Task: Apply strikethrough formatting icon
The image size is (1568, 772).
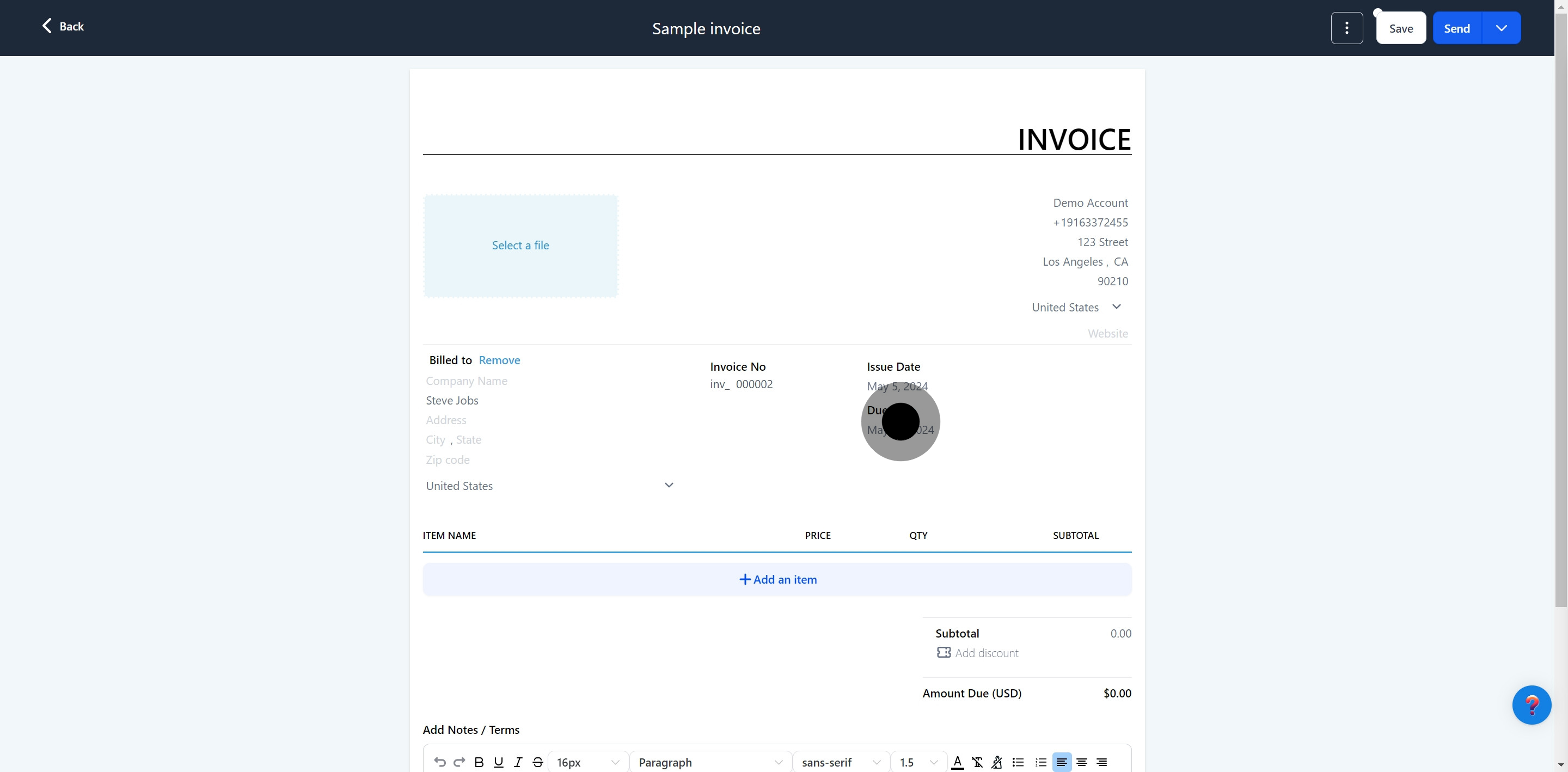Action: [537, 762]
